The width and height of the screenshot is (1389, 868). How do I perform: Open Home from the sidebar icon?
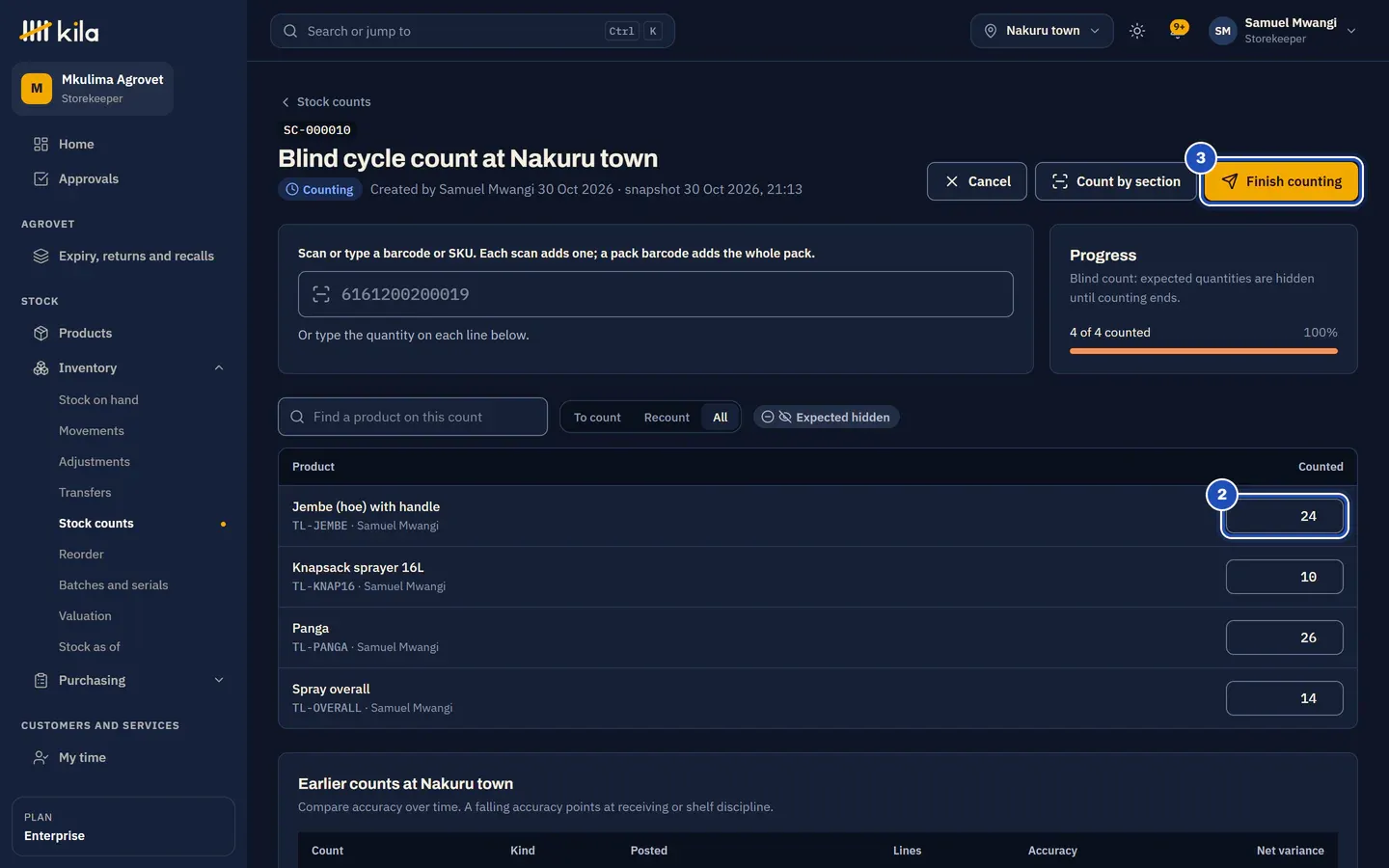(41, 144)
